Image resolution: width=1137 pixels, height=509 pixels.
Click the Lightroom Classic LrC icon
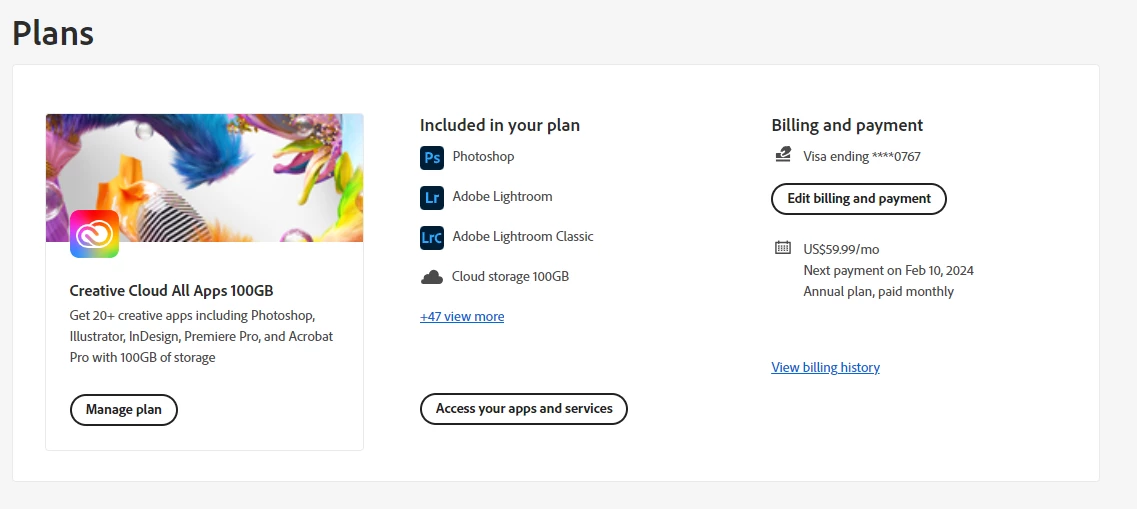pyautogui.click(x=431, y=237)
